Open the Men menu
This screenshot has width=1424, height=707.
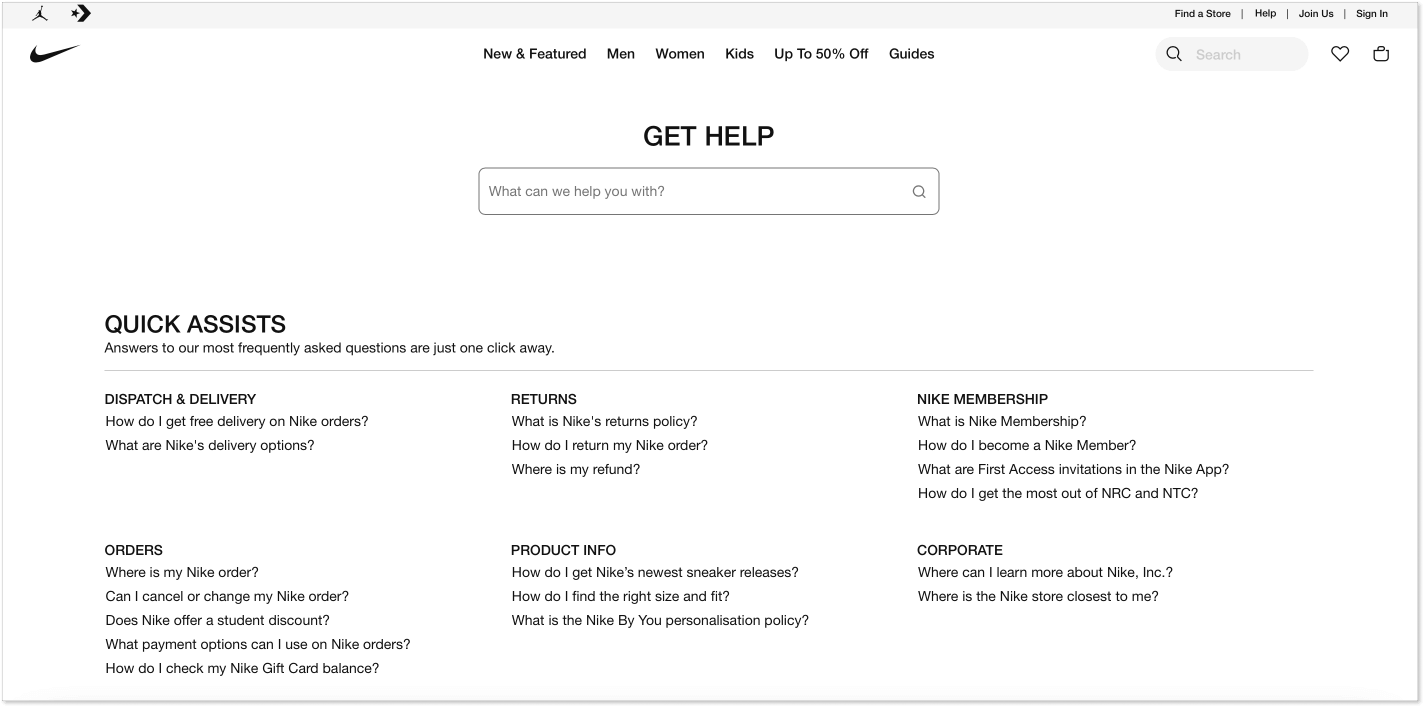pyautogui.click(x=621, y=54)
